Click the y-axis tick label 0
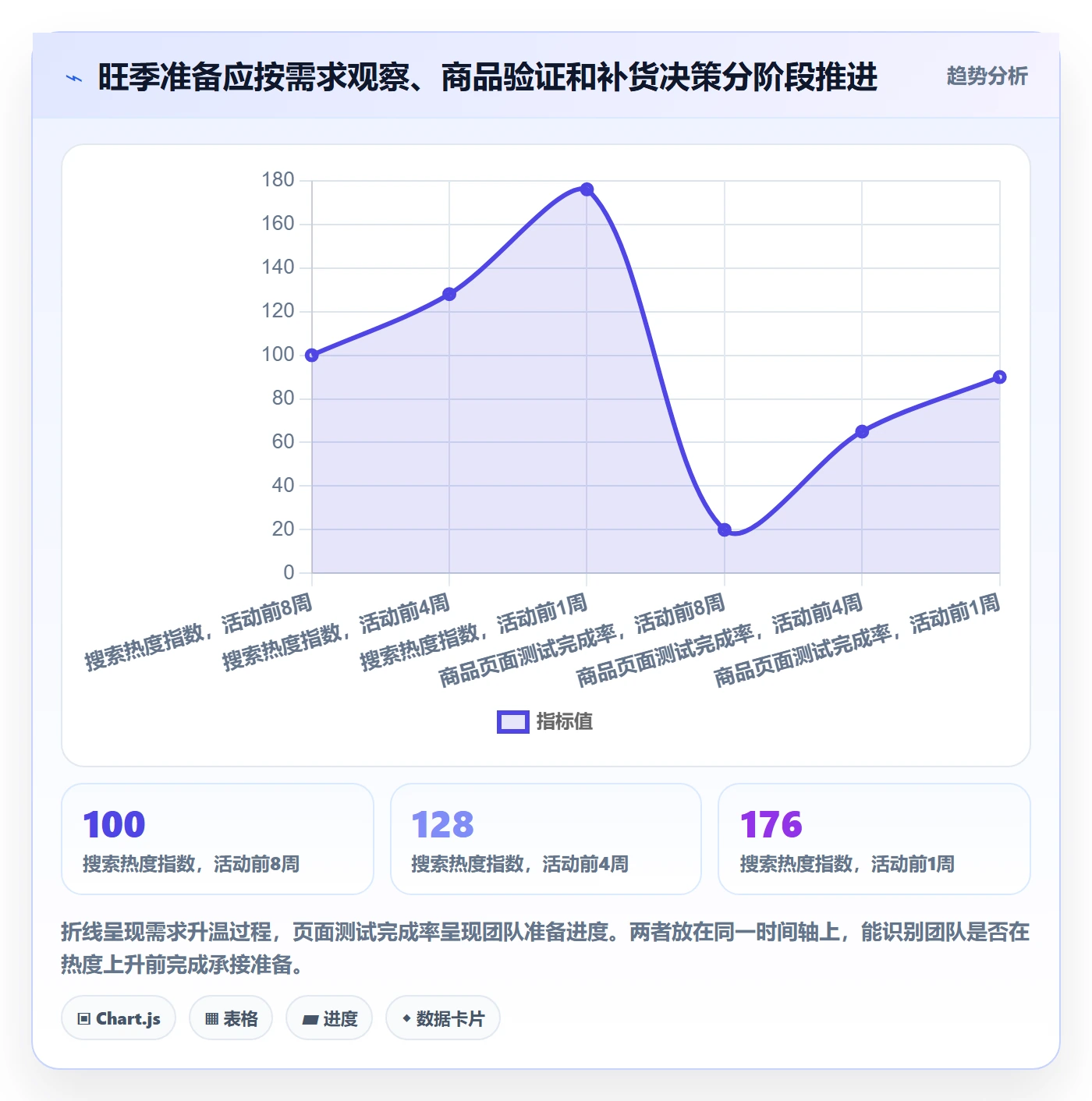The width and height of the screenshot is (1092, 1101). click(x=289, y=572)
